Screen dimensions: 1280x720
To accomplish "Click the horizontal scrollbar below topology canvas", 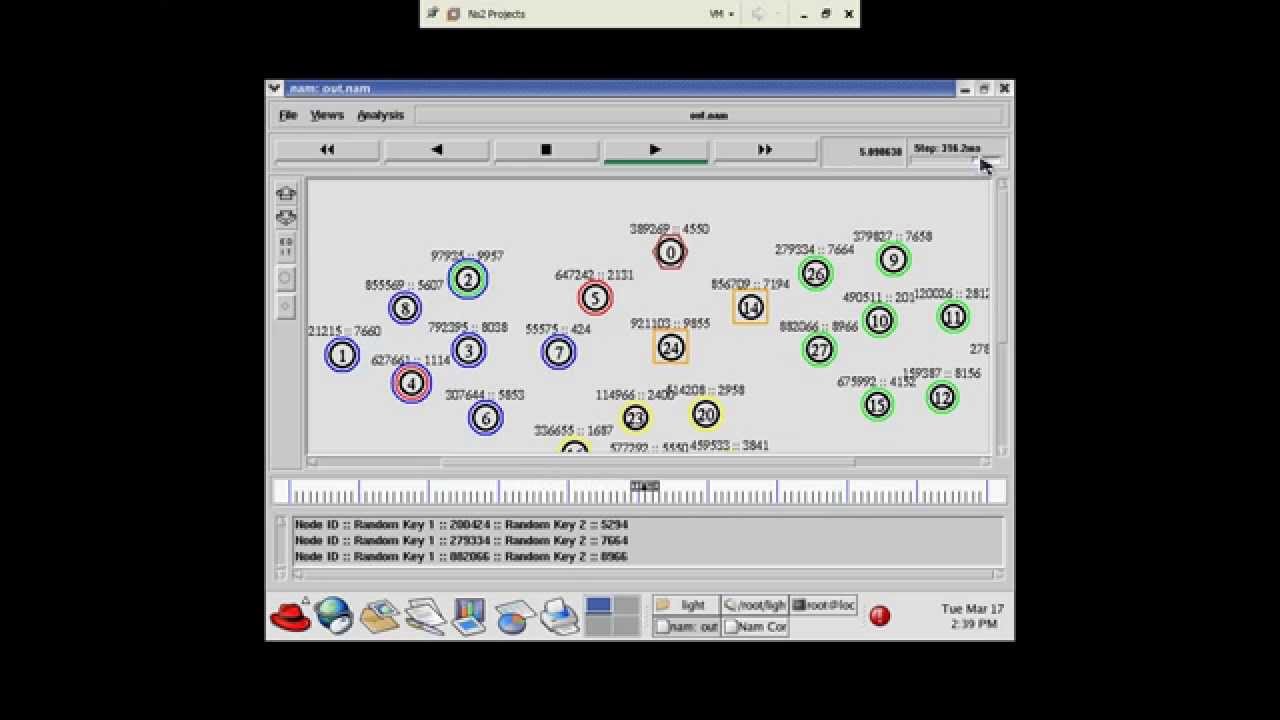I will click(648, 462).
